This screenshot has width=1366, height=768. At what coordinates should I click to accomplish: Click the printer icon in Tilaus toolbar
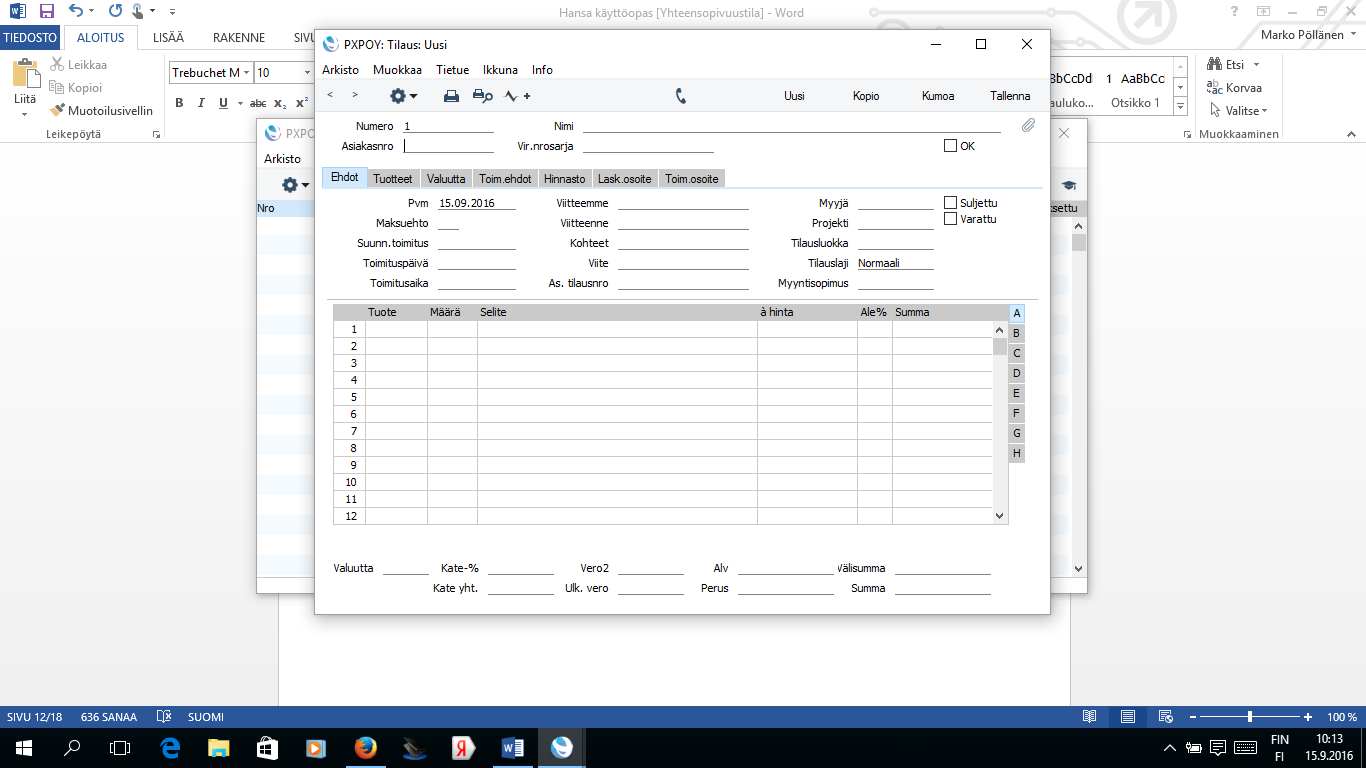pyautogui.click(x=451, y=96)
